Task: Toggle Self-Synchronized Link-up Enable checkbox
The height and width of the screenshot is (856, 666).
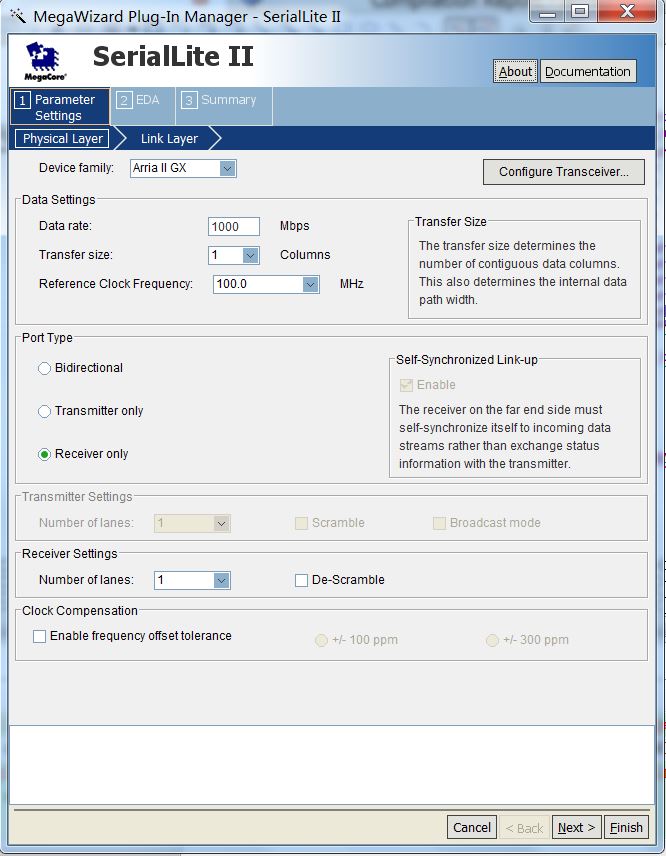Action: point(406,385)
